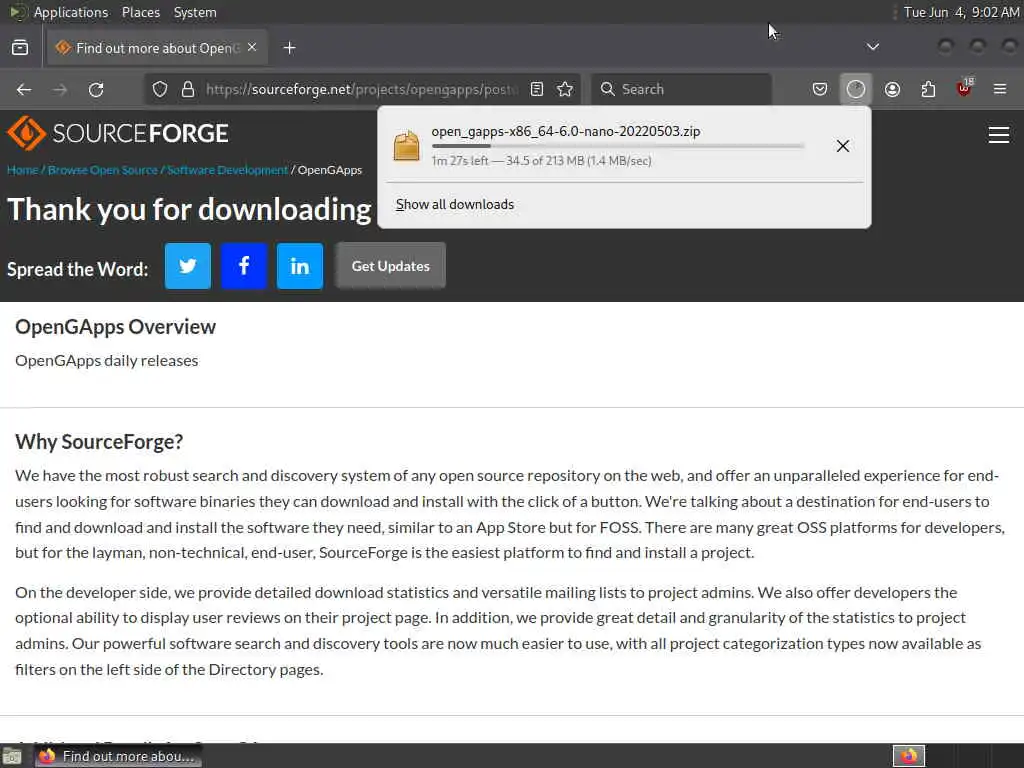Share on Twitter
Screen dimensions: 1024x768
point(187,266)
